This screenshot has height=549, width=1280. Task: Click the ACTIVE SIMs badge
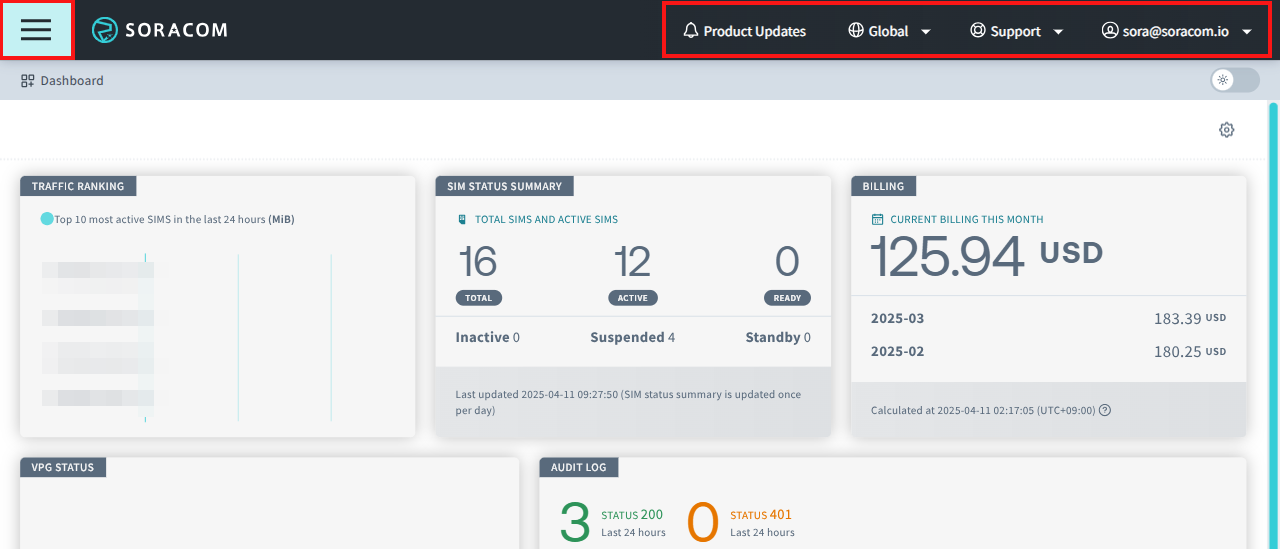point(632,298)
